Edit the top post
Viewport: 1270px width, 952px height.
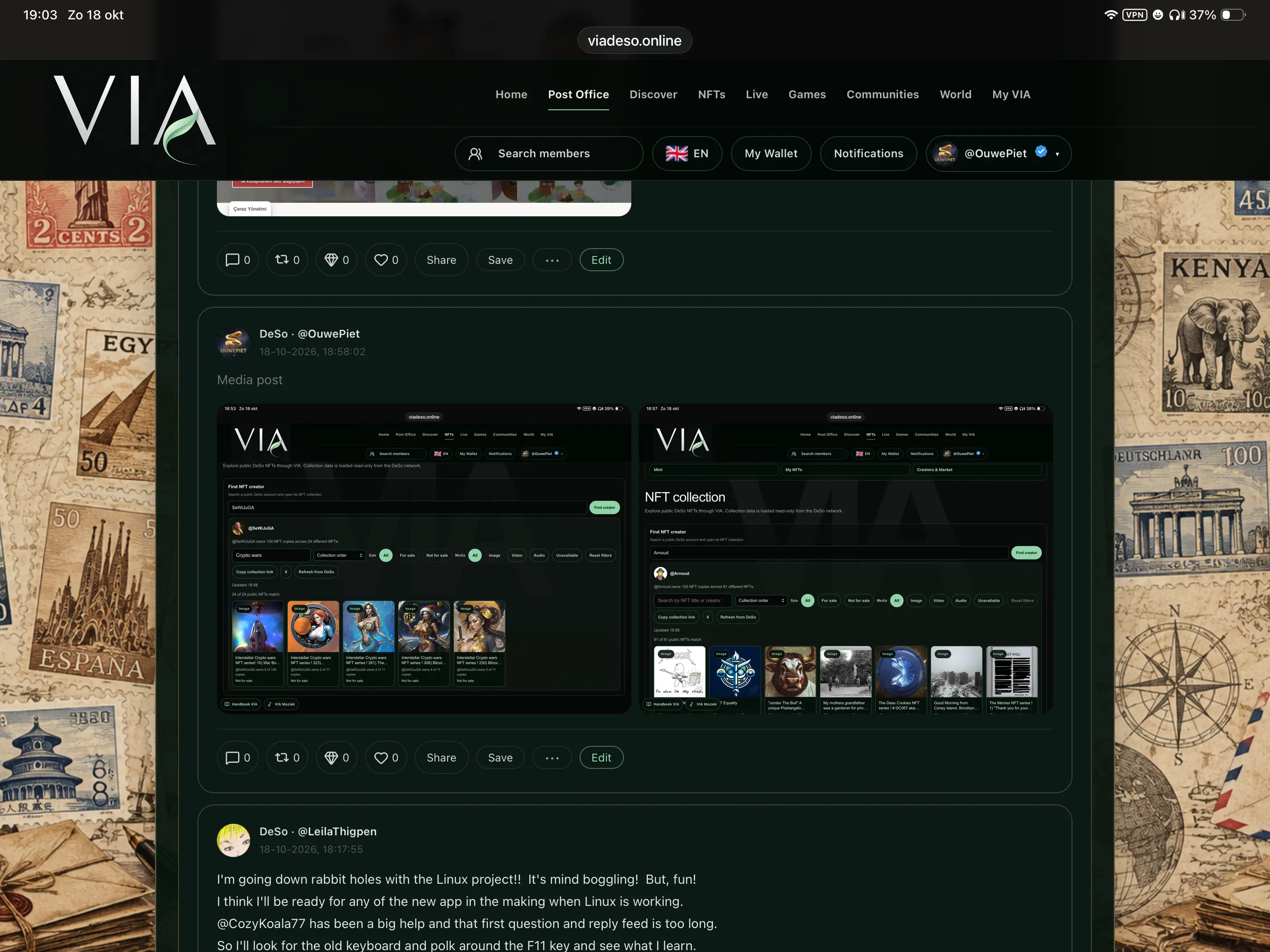click(601, 260)
